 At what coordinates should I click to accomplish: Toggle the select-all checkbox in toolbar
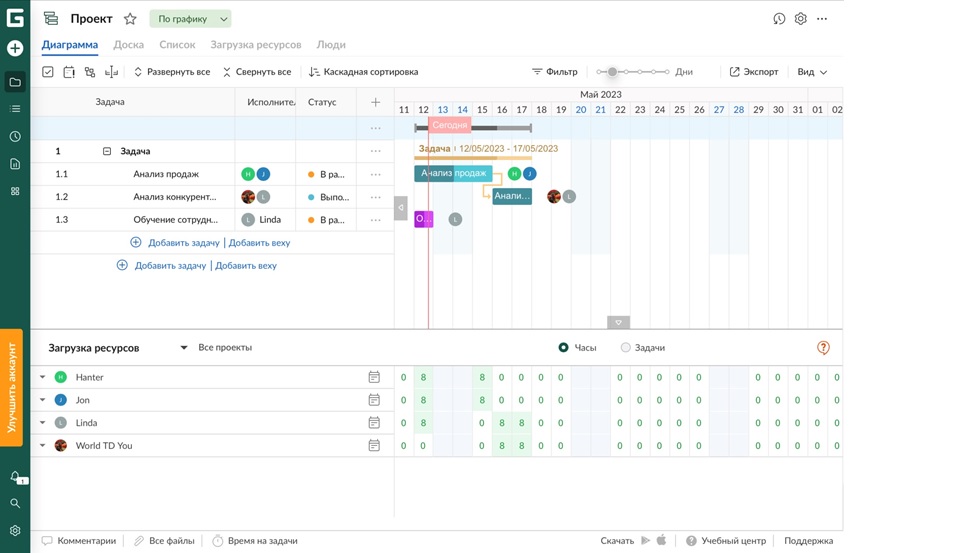[x=48, y=72]
